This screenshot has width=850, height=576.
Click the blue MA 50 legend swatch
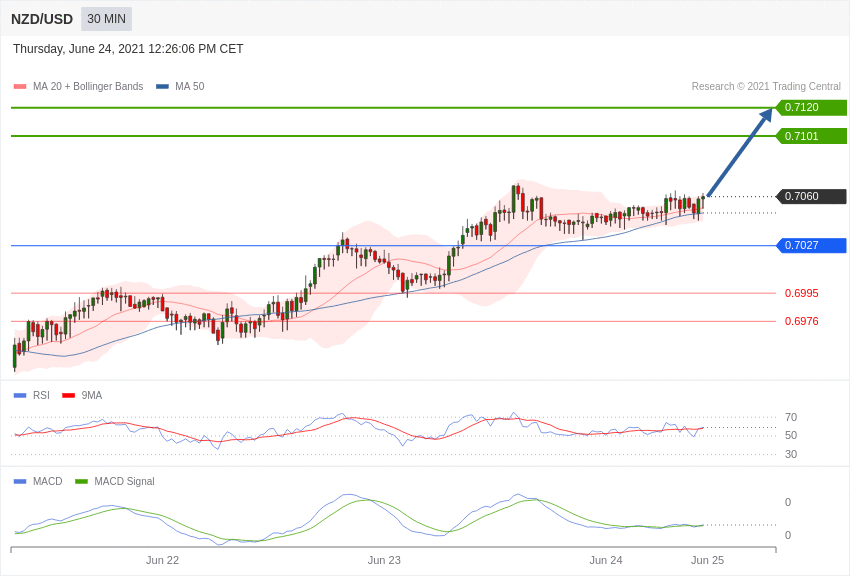(x=162, y=87)
